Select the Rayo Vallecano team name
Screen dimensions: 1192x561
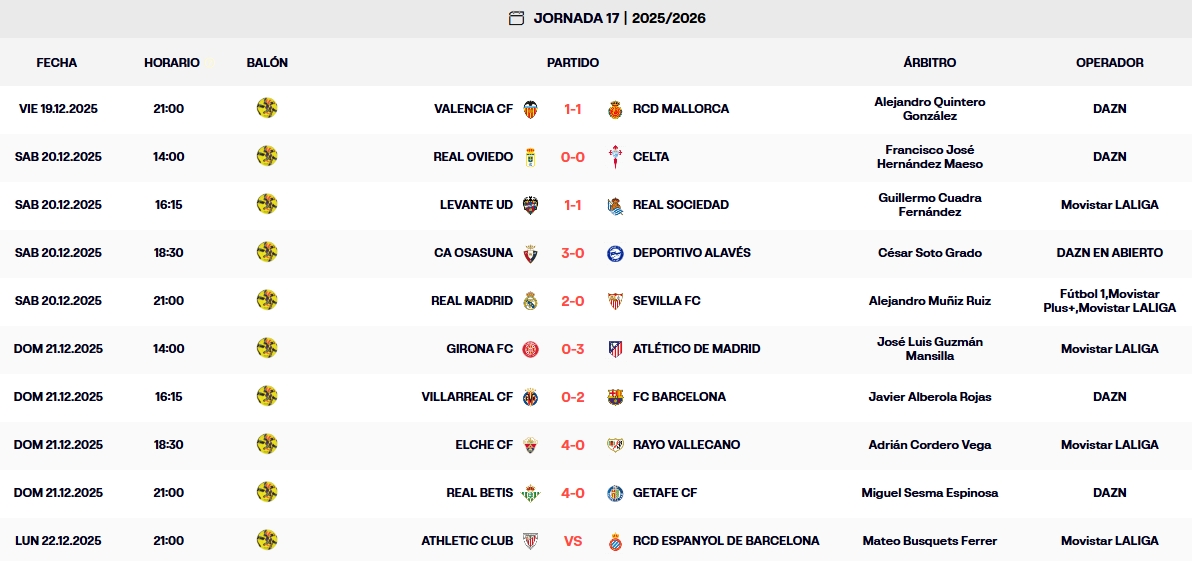(x=686, y=445)
